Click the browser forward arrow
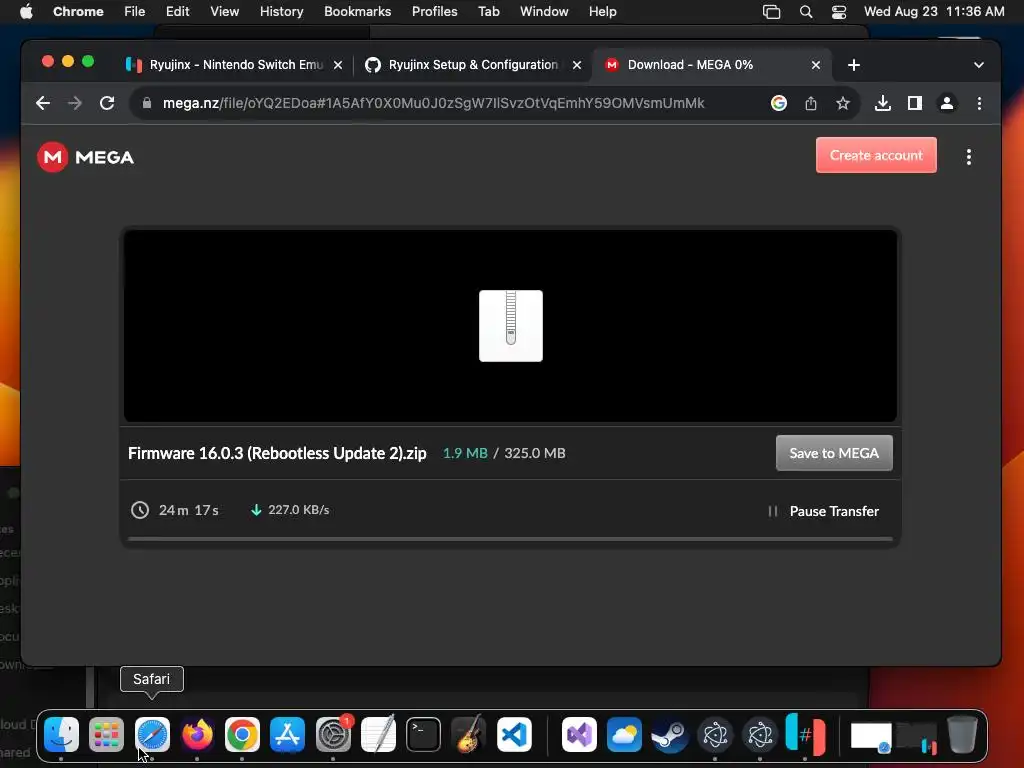Viewport: 1024px width, 768px height. pos(75,103)
